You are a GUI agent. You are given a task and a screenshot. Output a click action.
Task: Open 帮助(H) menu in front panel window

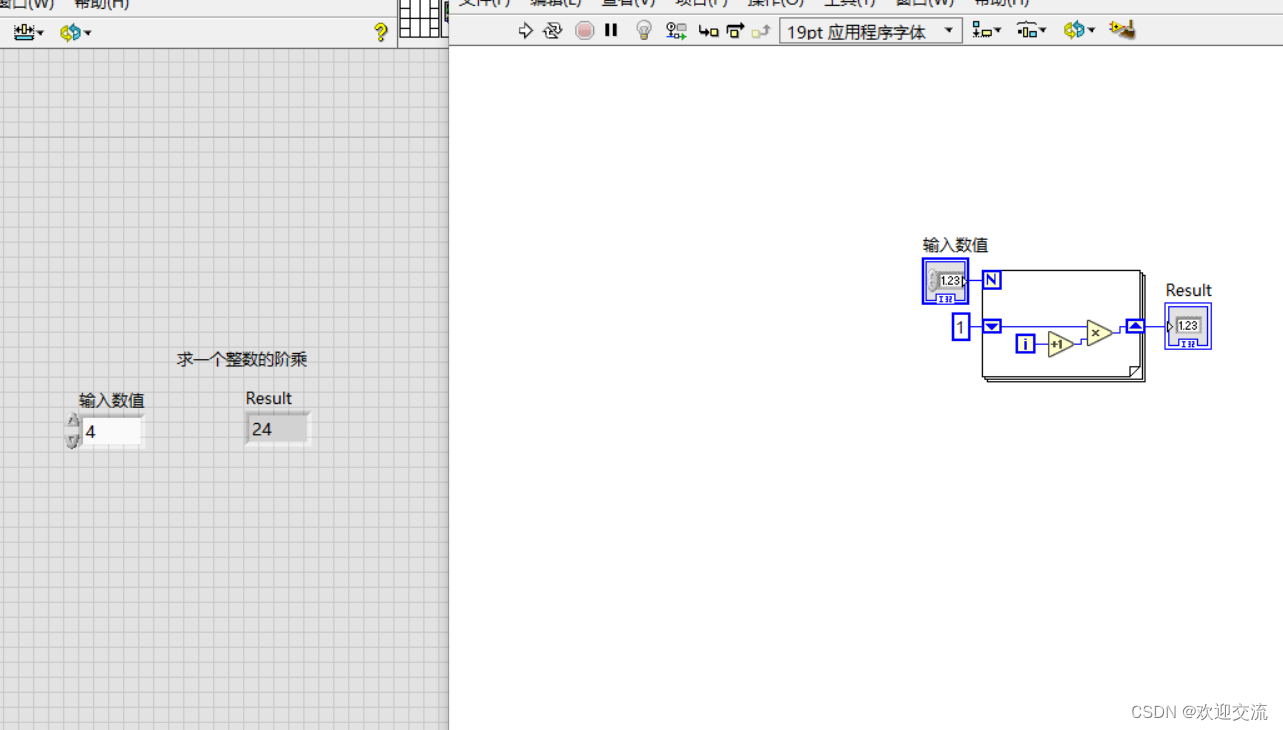(101, 4)
